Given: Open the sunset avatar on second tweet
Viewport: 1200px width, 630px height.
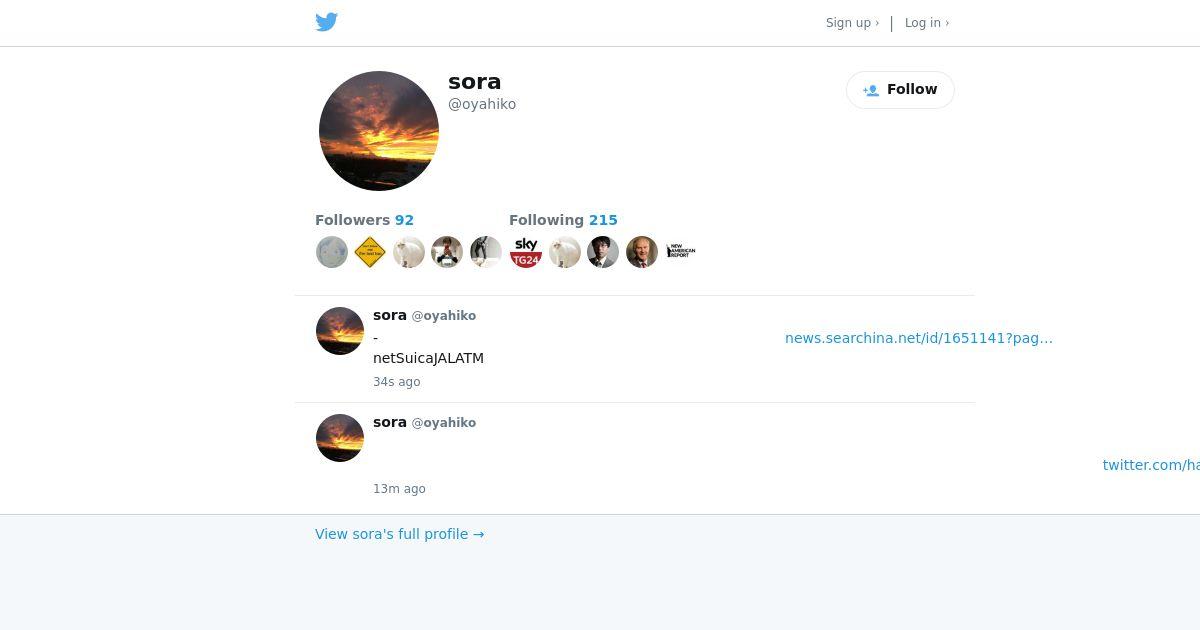Looking at the screenshot, I should (x=340, y=438).
